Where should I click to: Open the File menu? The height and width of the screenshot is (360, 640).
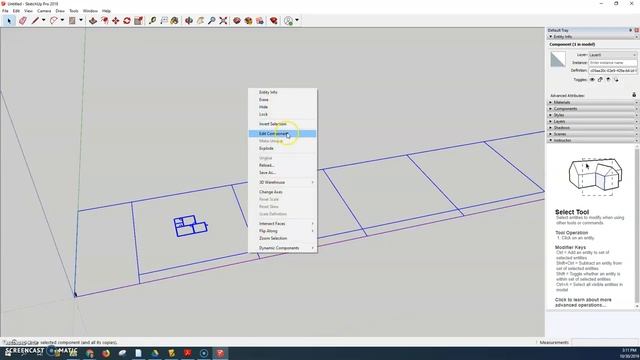tap(5, 11)
